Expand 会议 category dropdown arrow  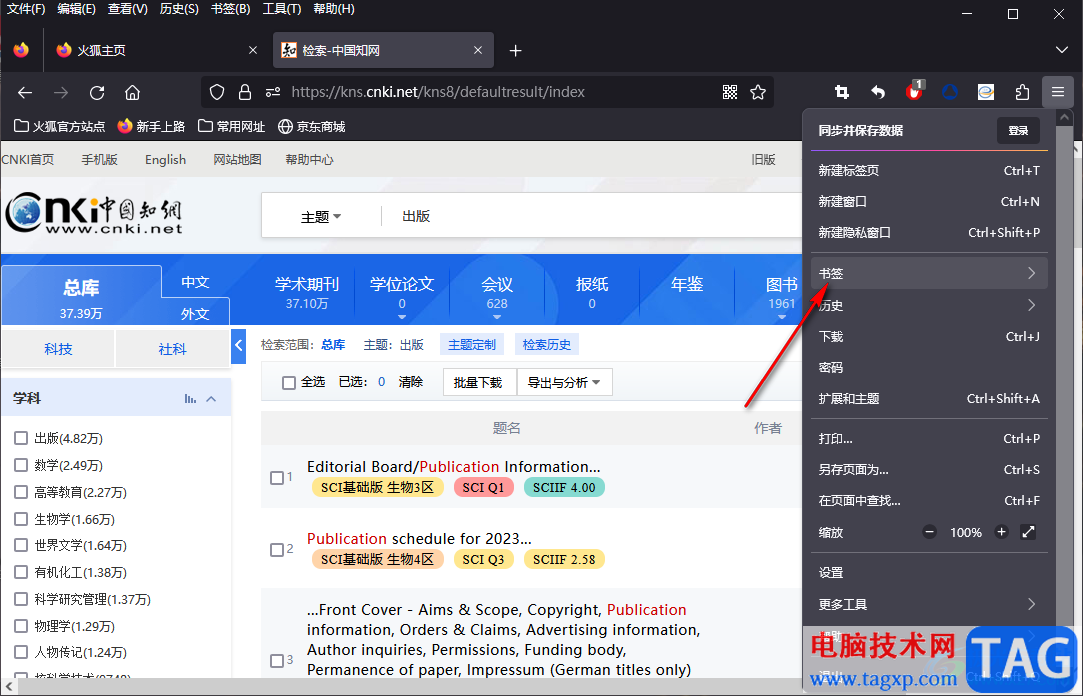tap(497, 318)
